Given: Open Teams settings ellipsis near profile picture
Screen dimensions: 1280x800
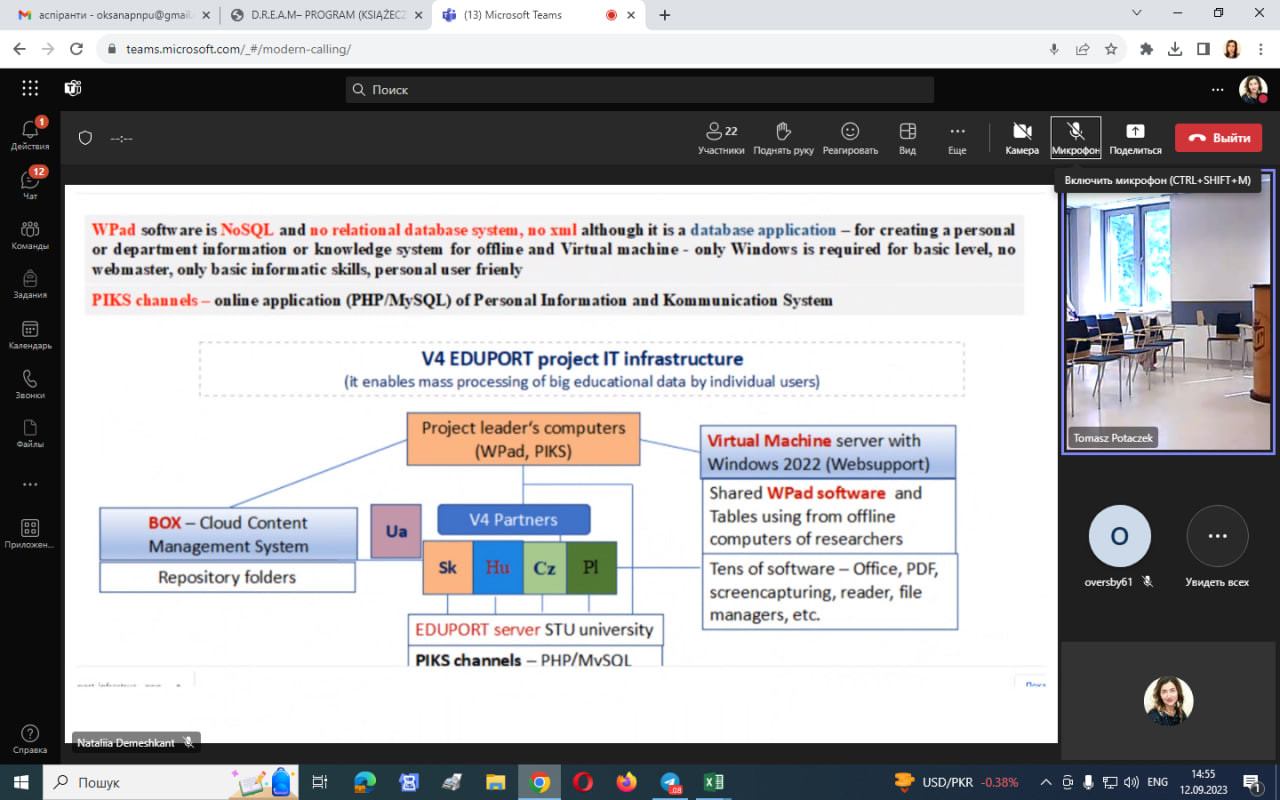Looking at the screenshot, I should 1217,89.
